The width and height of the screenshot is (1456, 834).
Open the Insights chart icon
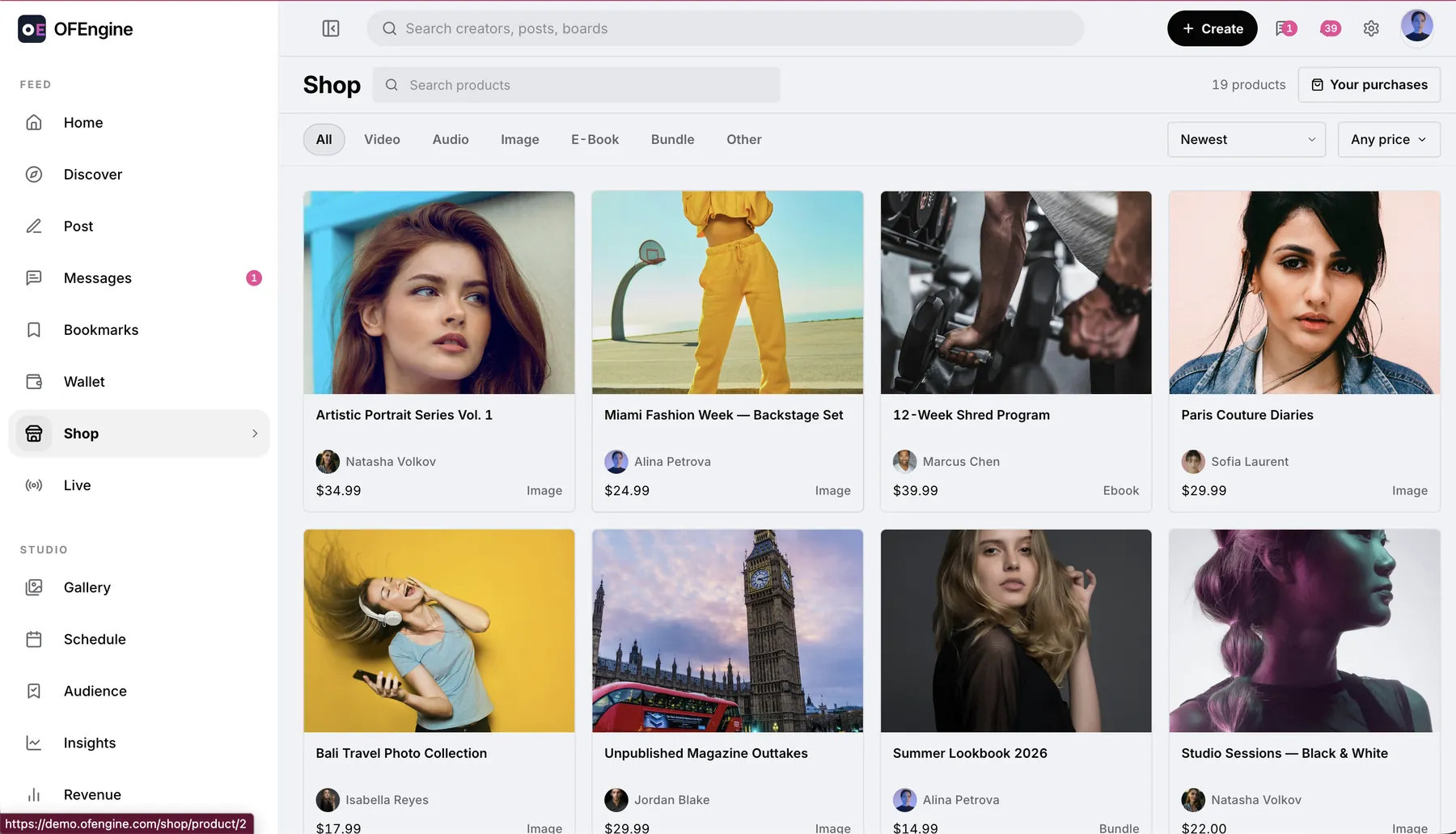click(34, 743)
